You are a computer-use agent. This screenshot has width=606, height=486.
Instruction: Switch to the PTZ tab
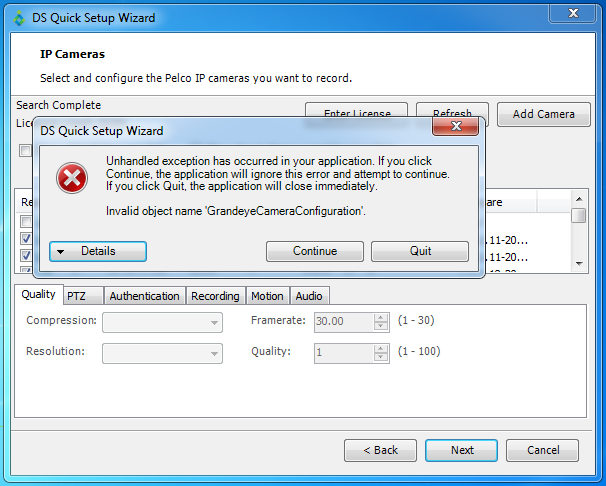point(76,296)
